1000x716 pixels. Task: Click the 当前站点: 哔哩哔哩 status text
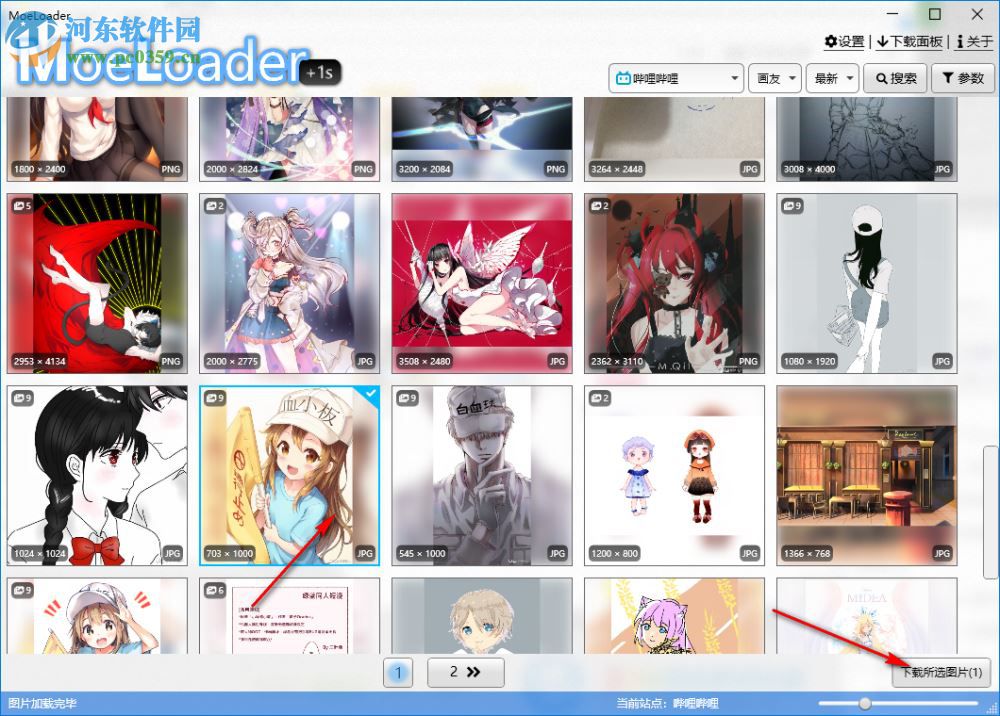[667, 703]
